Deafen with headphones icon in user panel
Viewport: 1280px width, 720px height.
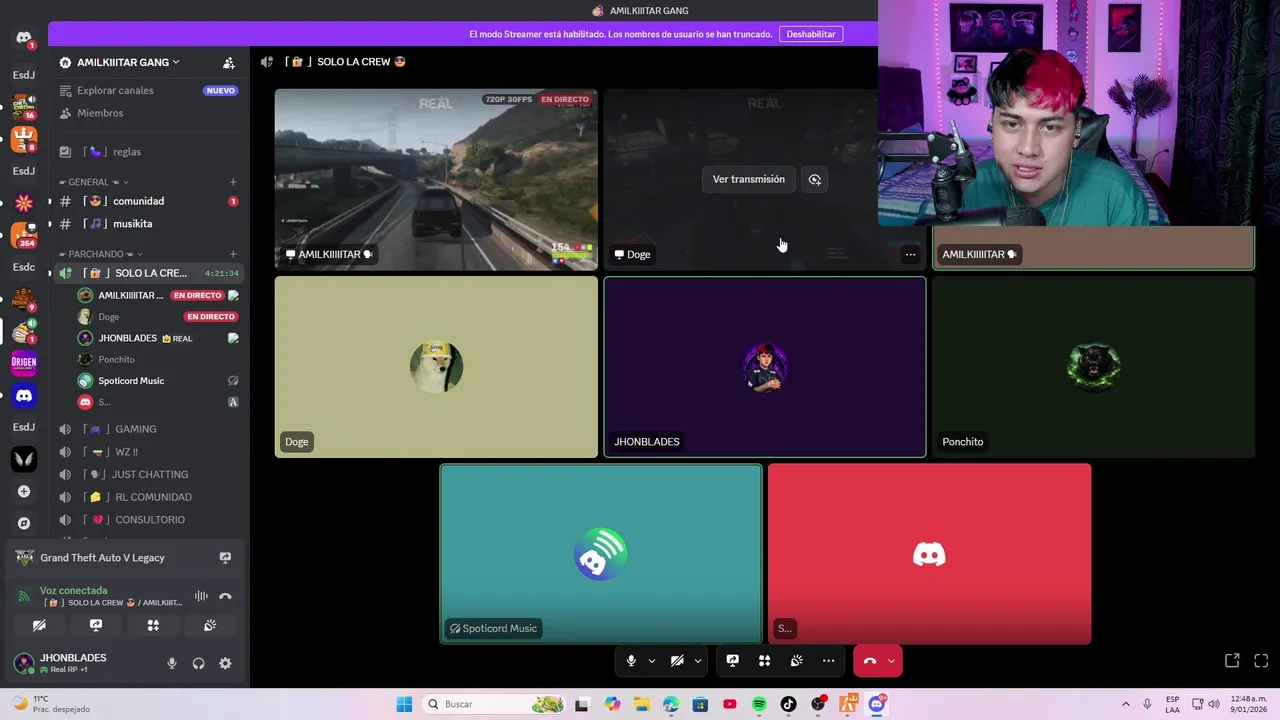pyautogui.click(x=198, y=663)
